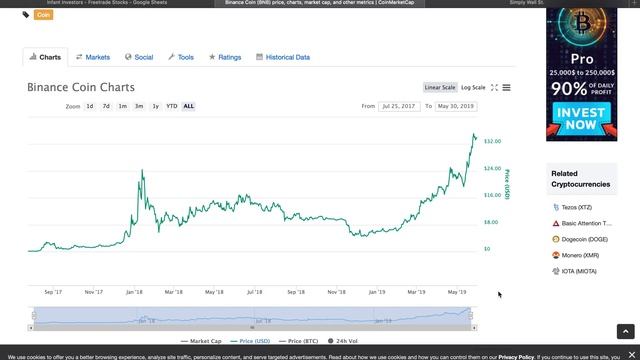640x360 pixels.
Task: Click the Jan '18 x-axis label
Action: point(134,292)
